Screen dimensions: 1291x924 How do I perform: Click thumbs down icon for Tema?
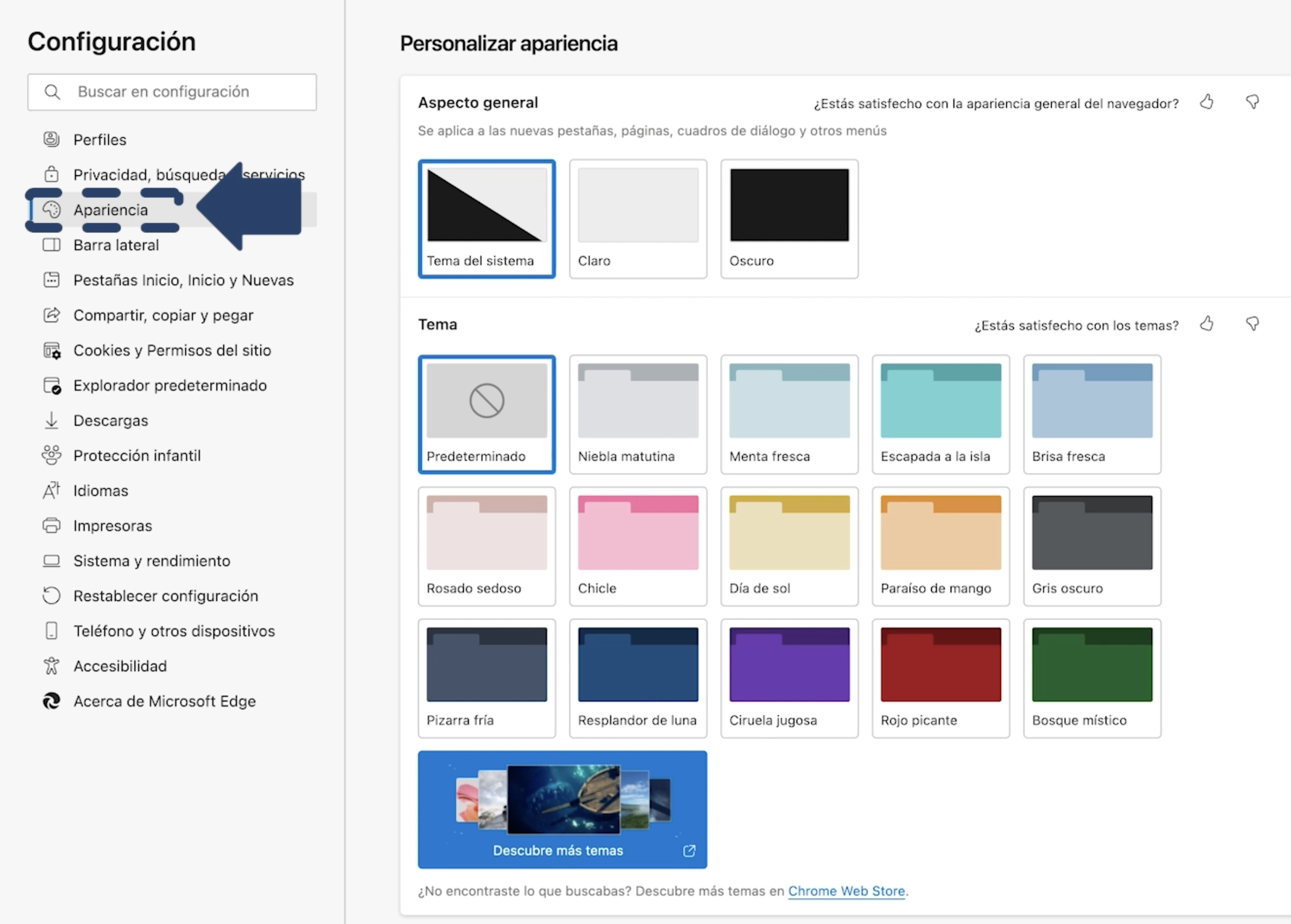(x=1252, y=324)
